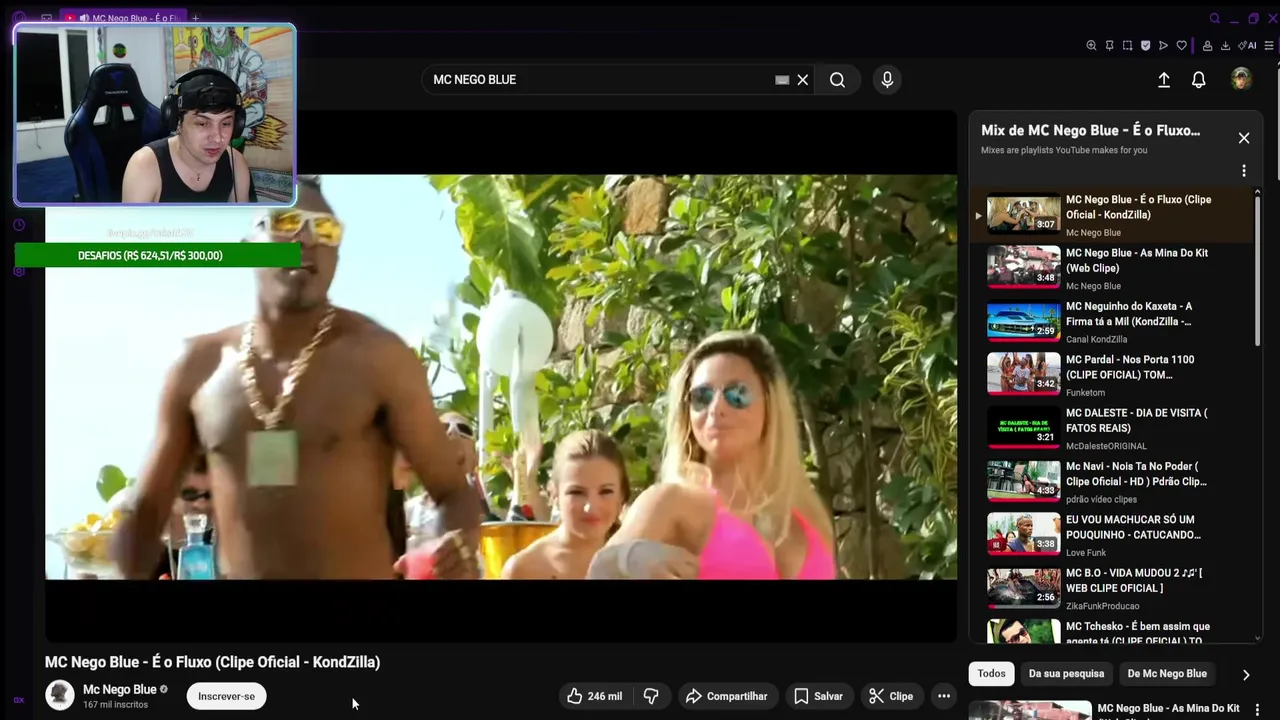Open the Mix playlist three-dot menu

(1244, 171)
